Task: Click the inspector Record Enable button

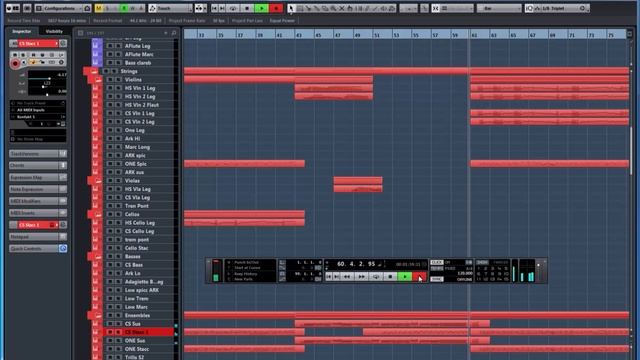Action: pyautogui.click(x=16, y=63)
